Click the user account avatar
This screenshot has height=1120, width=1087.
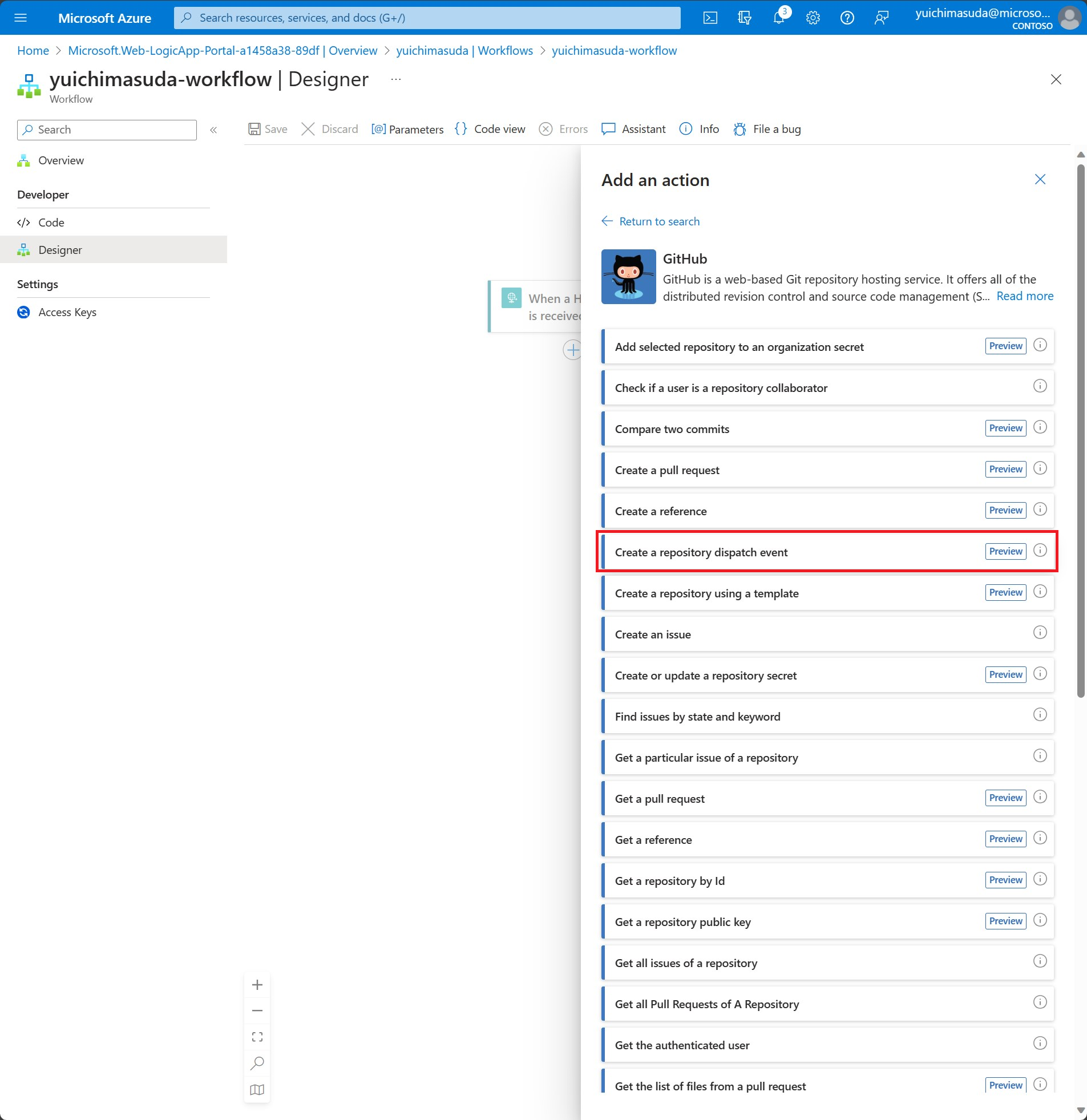[x=1069, y=18]
